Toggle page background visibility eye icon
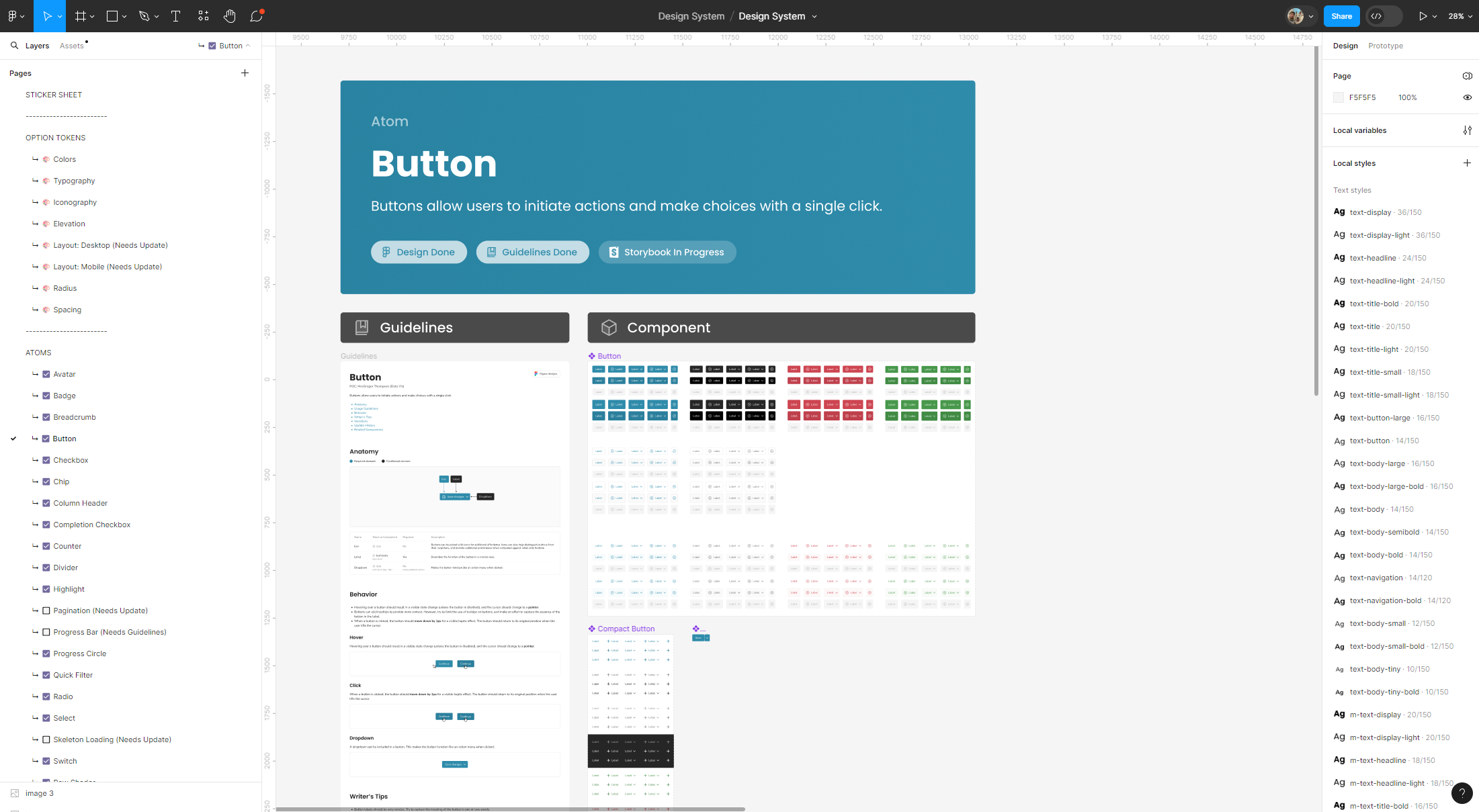This screenshot has height=812, width=1479. point(1467,97)
